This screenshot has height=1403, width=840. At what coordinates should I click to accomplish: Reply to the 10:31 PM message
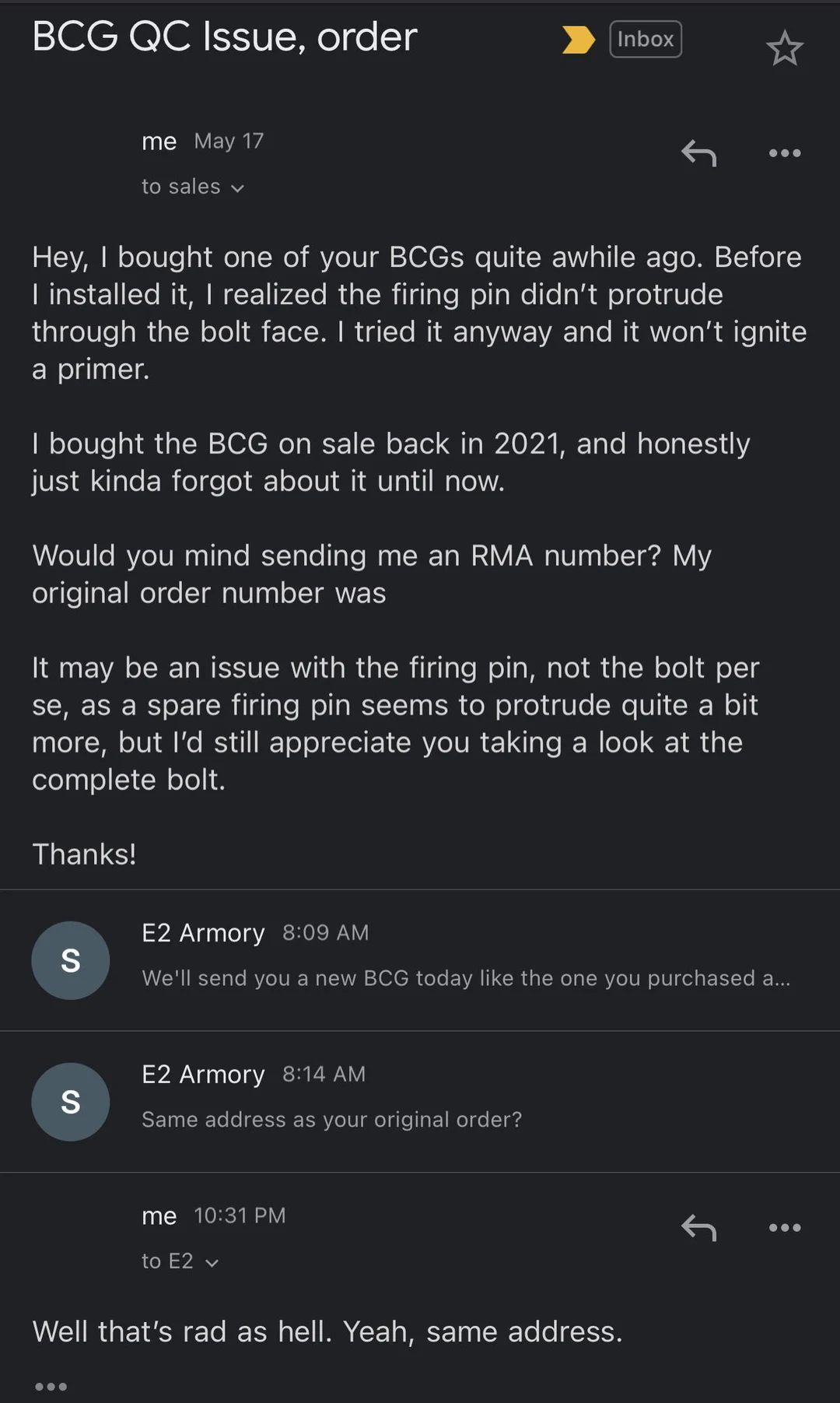click(698, 1228)
